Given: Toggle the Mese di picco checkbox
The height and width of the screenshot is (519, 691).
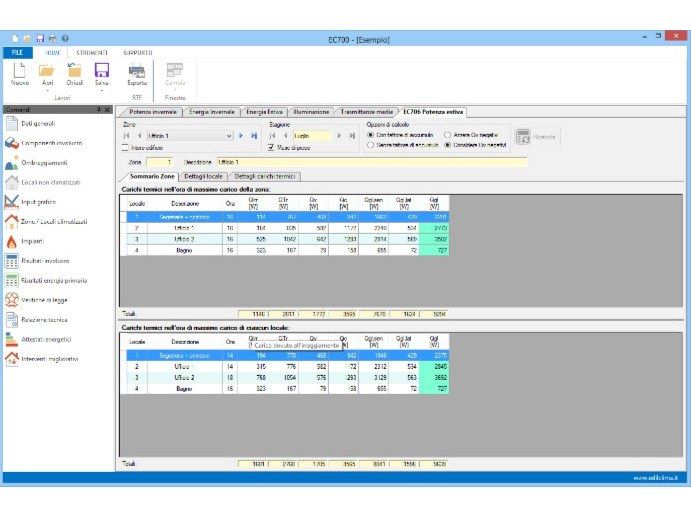Looking at the screenshot, I should click(271, 148).
